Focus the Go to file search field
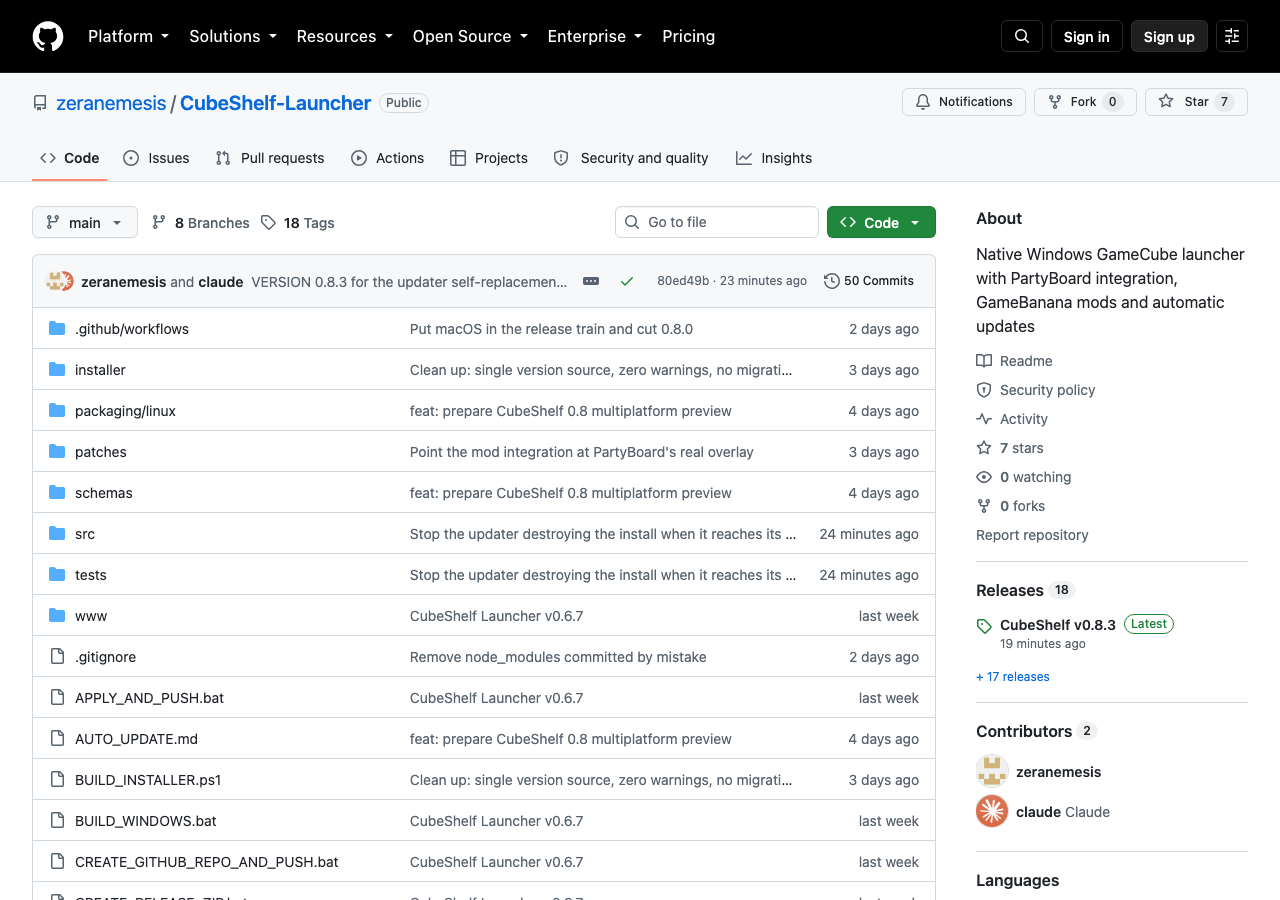Viewport: 1280px width, 900px height. [x=717, y=222]
